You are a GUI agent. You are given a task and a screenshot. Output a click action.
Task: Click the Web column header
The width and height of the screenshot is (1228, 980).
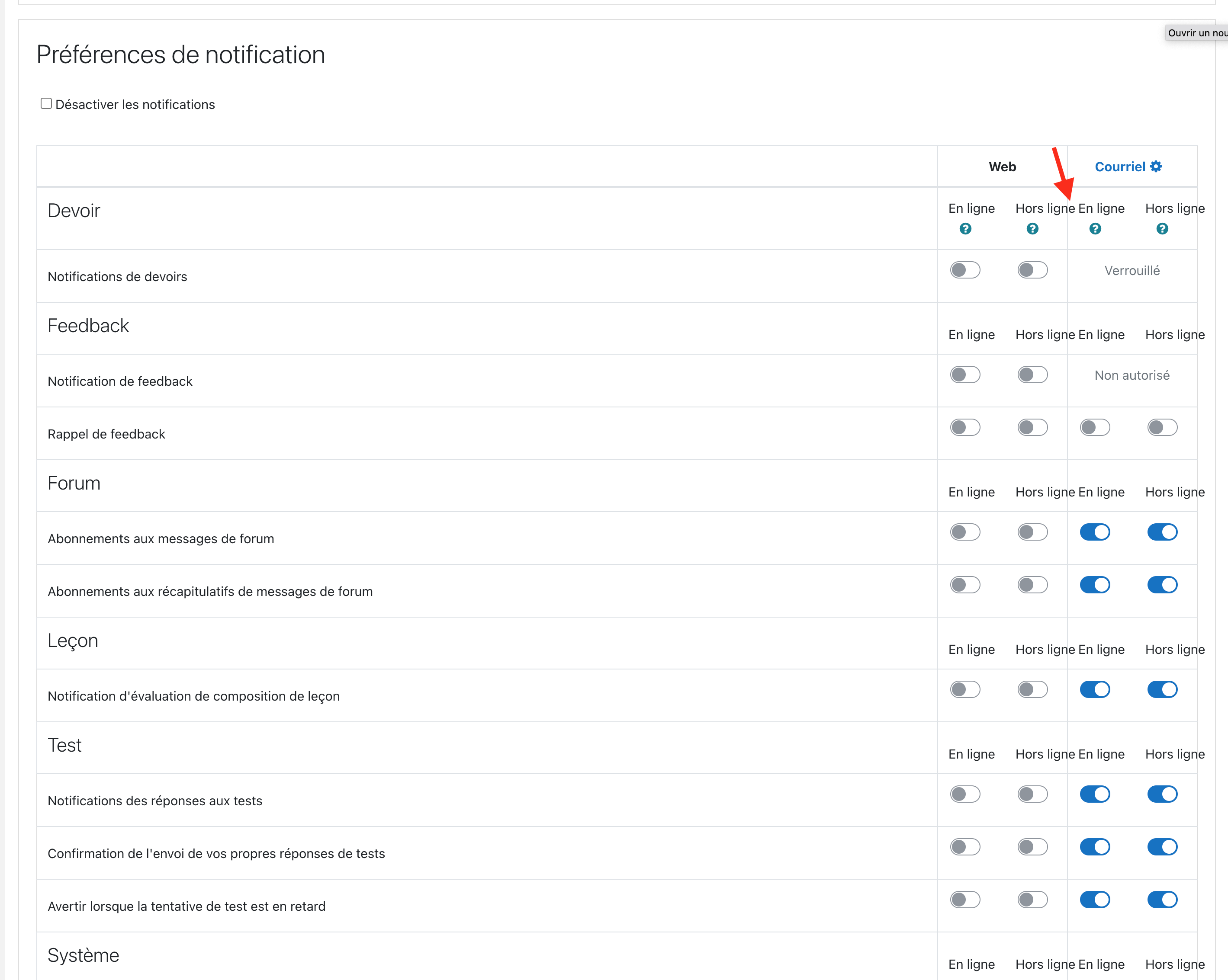coord(1003,167)
